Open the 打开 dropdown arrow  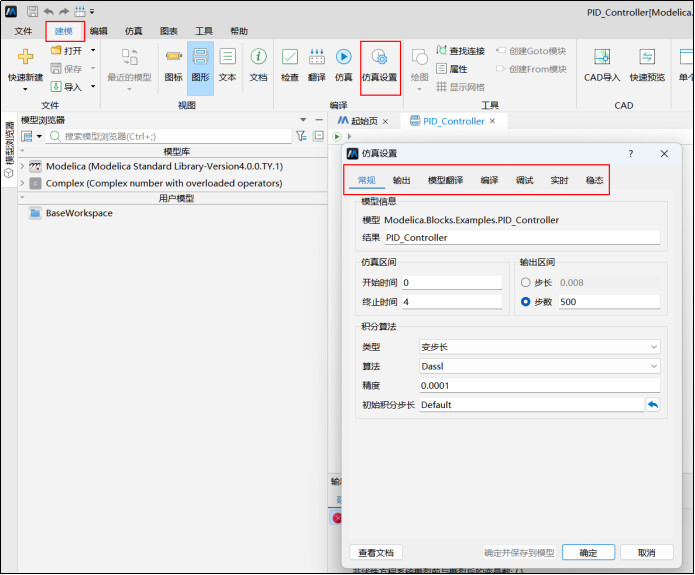pyautogui.click(x=93, y=50)
